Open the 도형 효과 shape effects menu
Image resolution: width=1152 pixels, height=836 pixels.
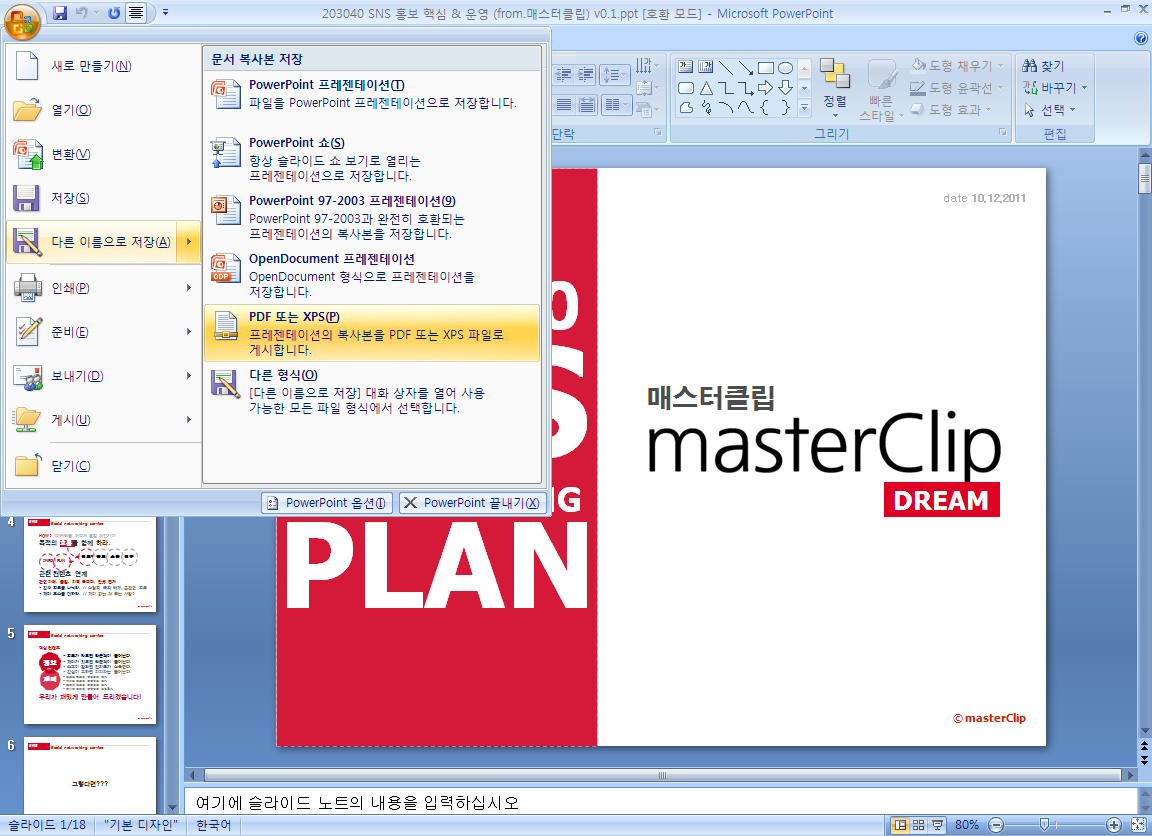(951, 109)
